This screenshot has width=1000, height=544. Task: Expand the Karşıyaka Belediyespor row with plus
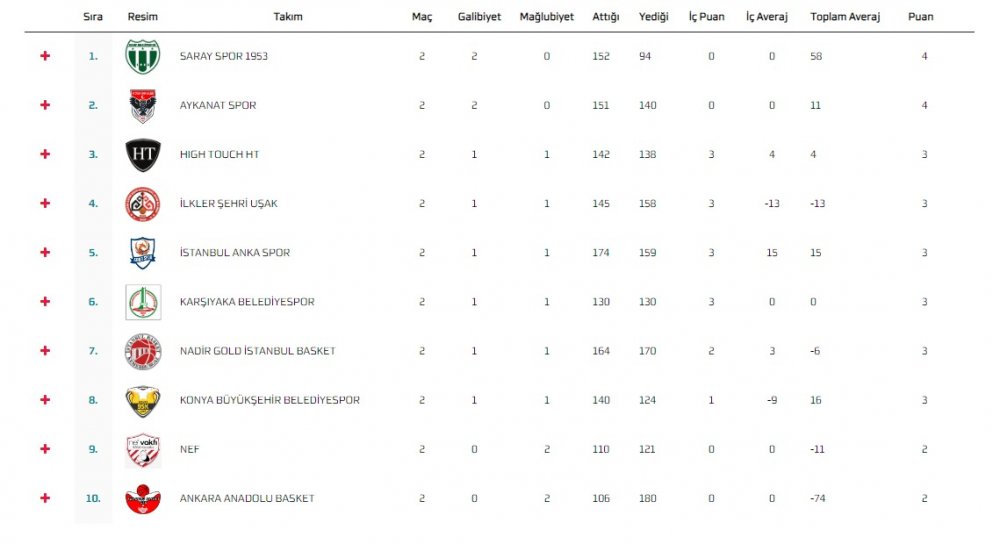(45, 301)
